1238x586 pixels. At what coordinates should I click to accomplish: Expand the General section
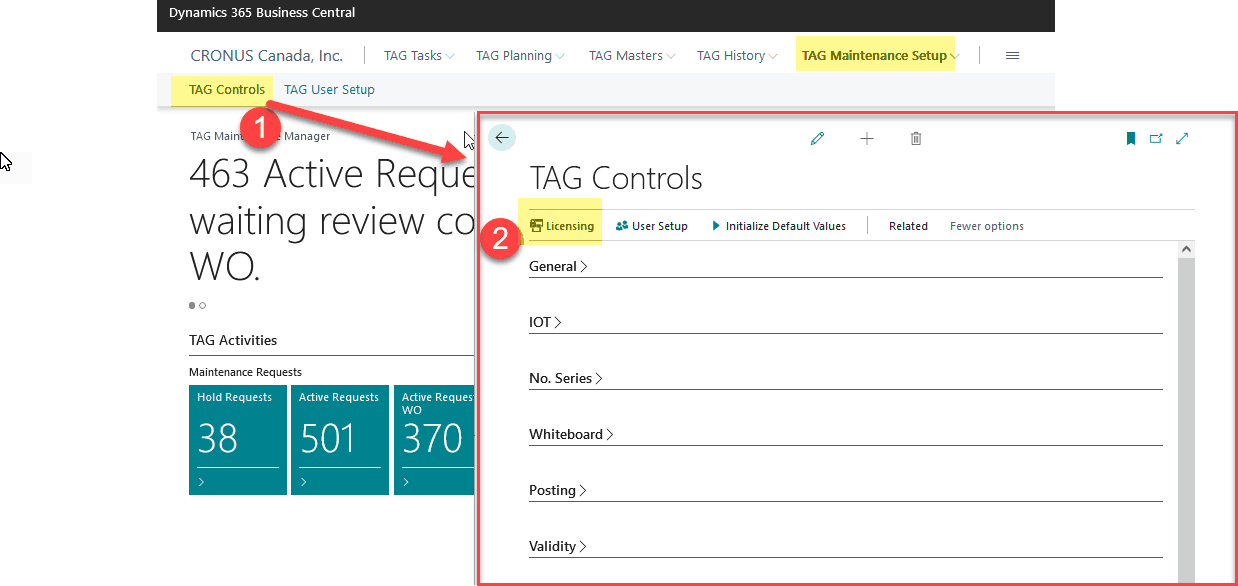point(557,266)
